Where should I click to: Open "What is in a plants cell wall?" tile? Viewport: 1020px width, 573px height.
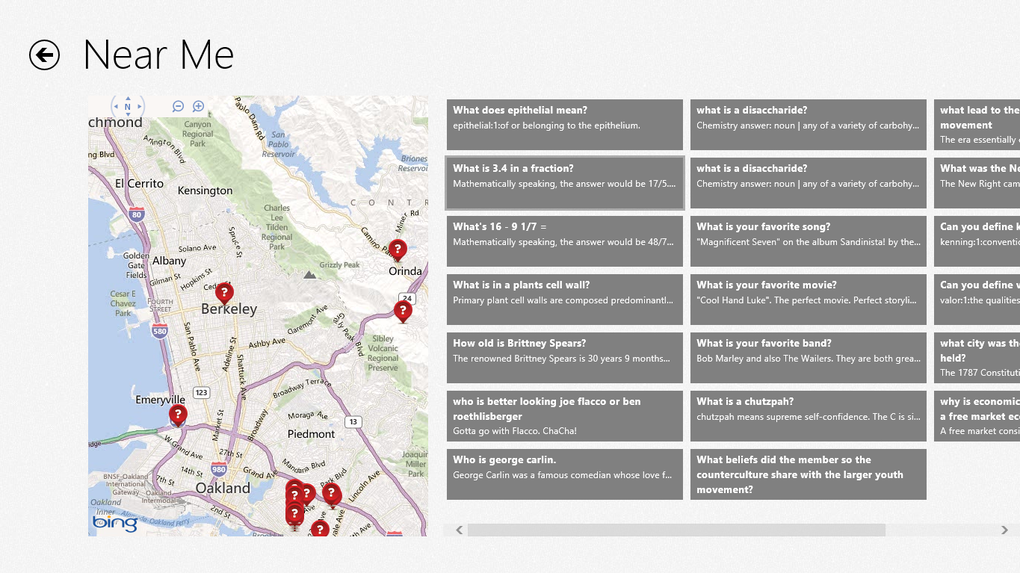[565, 299]
